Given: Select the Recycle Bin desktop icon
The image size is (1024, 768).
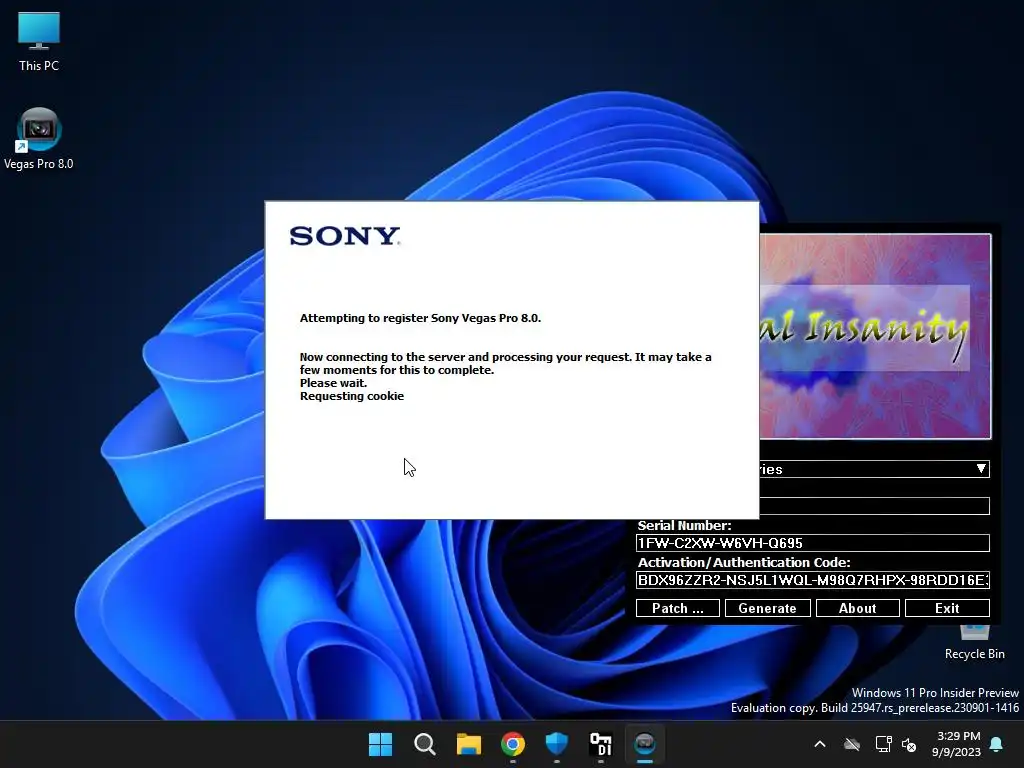Looking at the screenshot, I should 974,643.
